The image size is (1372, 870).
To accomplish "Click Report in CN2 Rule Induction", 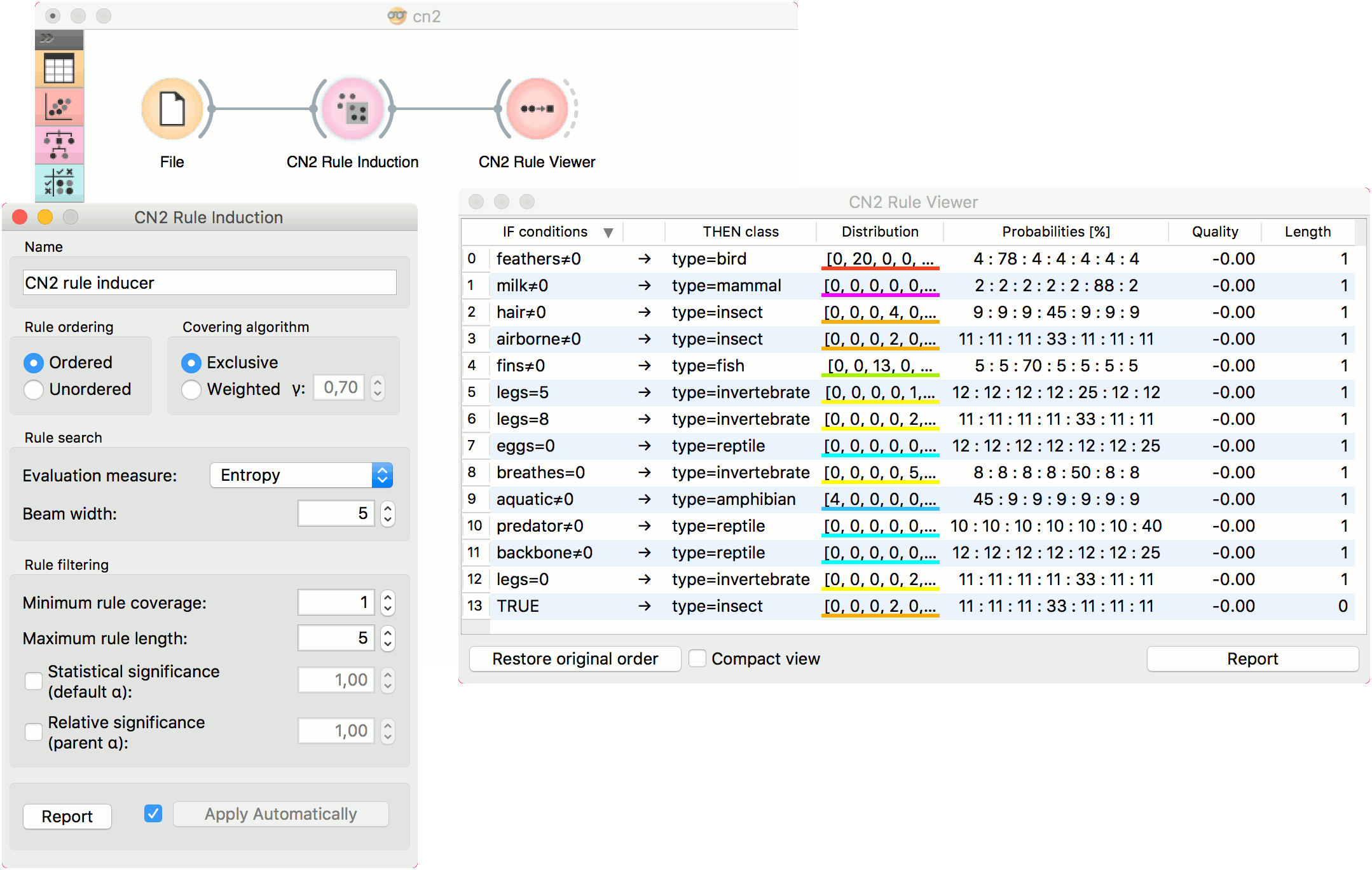I will (x=67, y=816).
